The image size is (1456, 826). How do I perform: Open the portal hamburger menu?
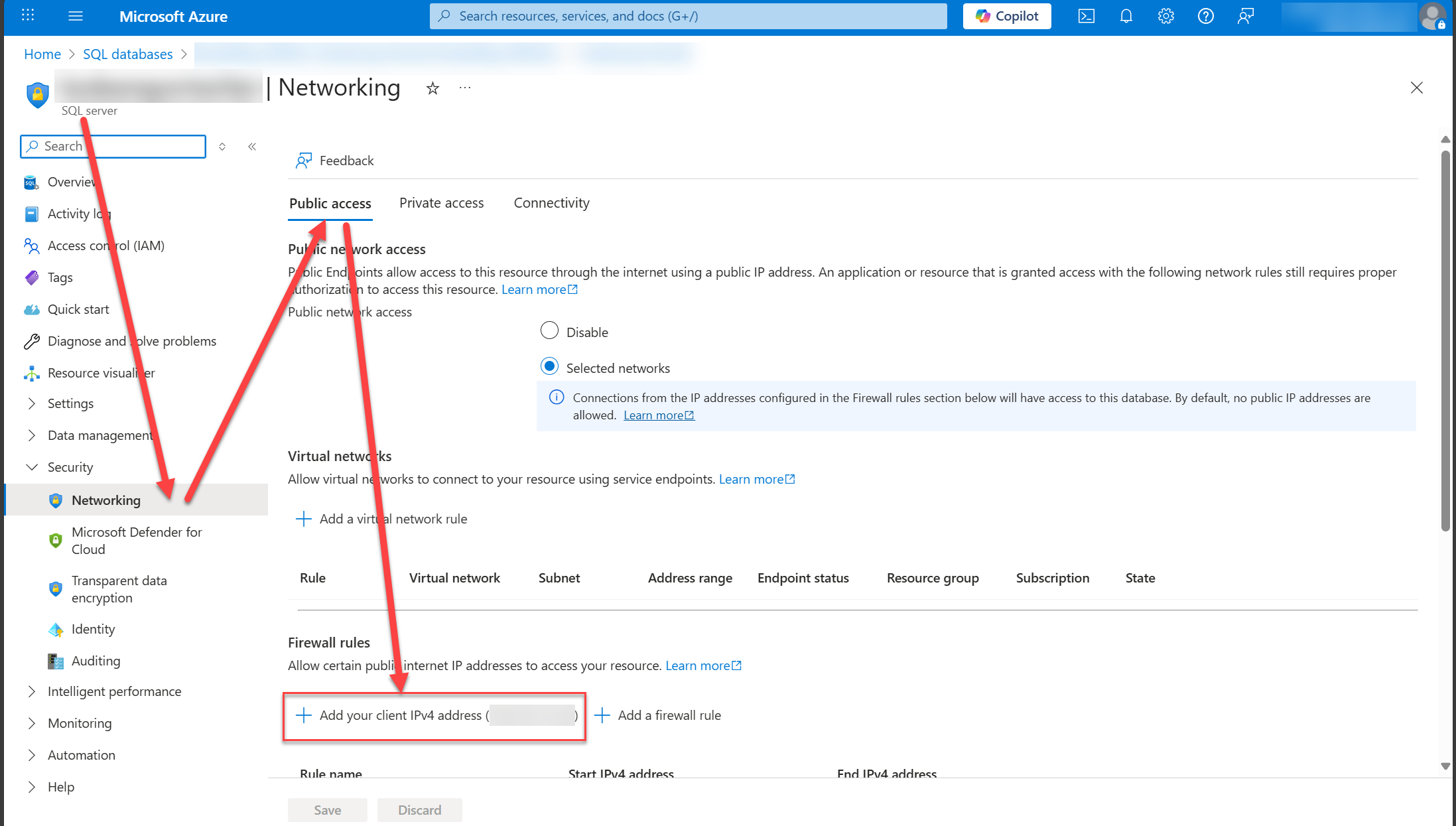point(76,16)
